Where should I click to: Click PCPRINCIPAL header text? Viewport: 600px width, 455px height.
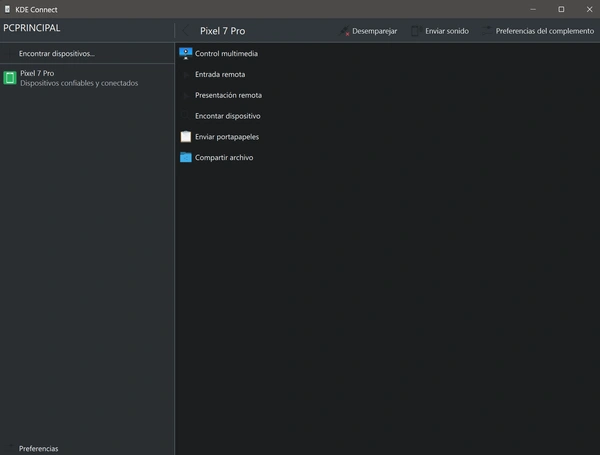[x=32, y=28]
